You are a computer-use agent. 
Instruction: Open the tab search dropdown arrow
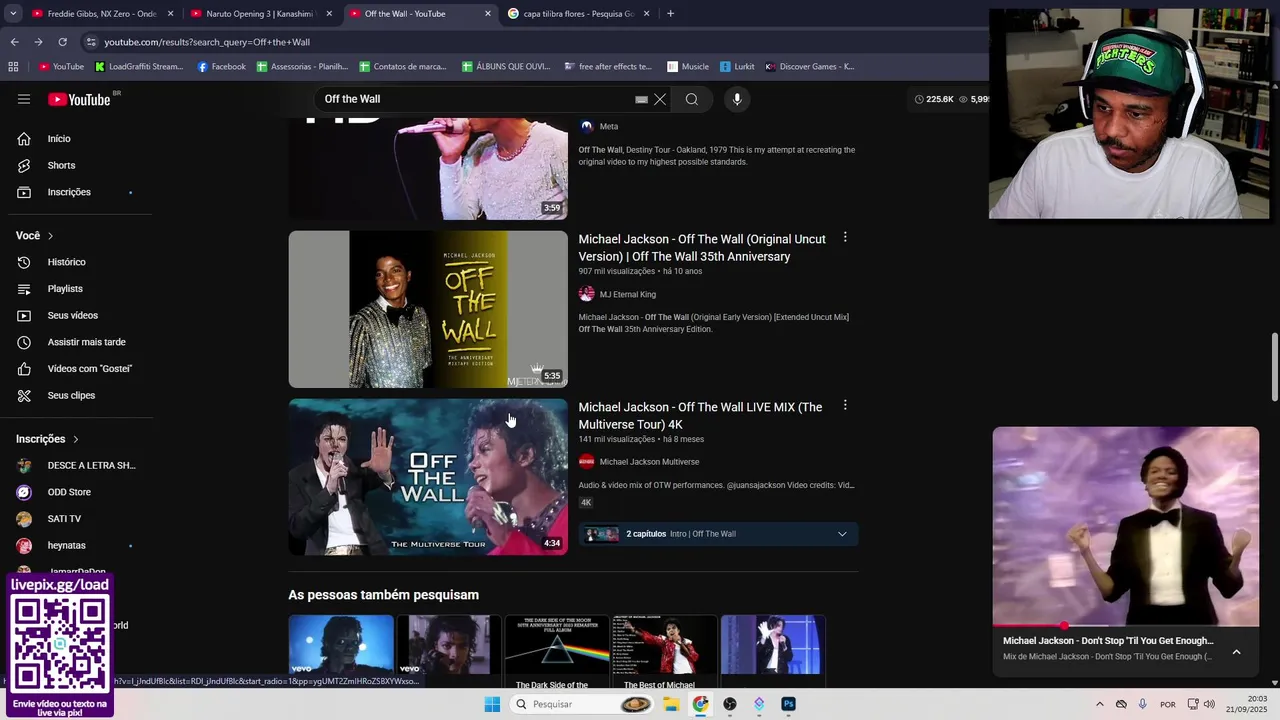tap(13, 14)
